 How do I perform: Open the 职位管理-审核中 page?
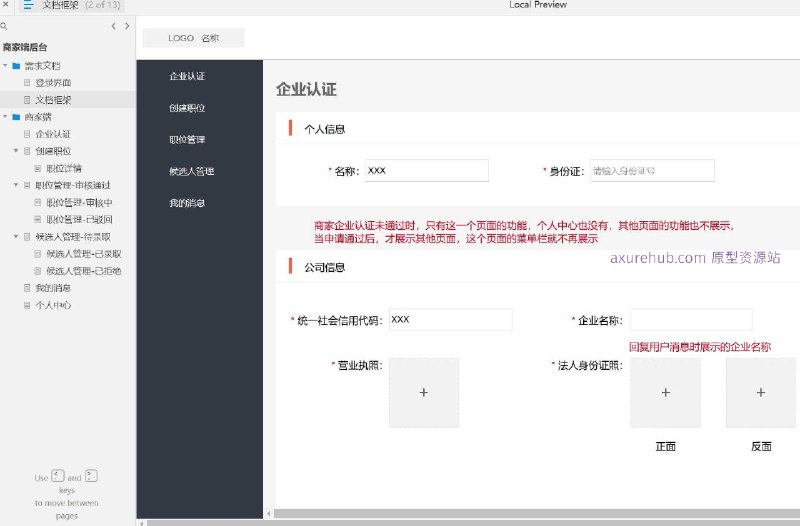79,203
